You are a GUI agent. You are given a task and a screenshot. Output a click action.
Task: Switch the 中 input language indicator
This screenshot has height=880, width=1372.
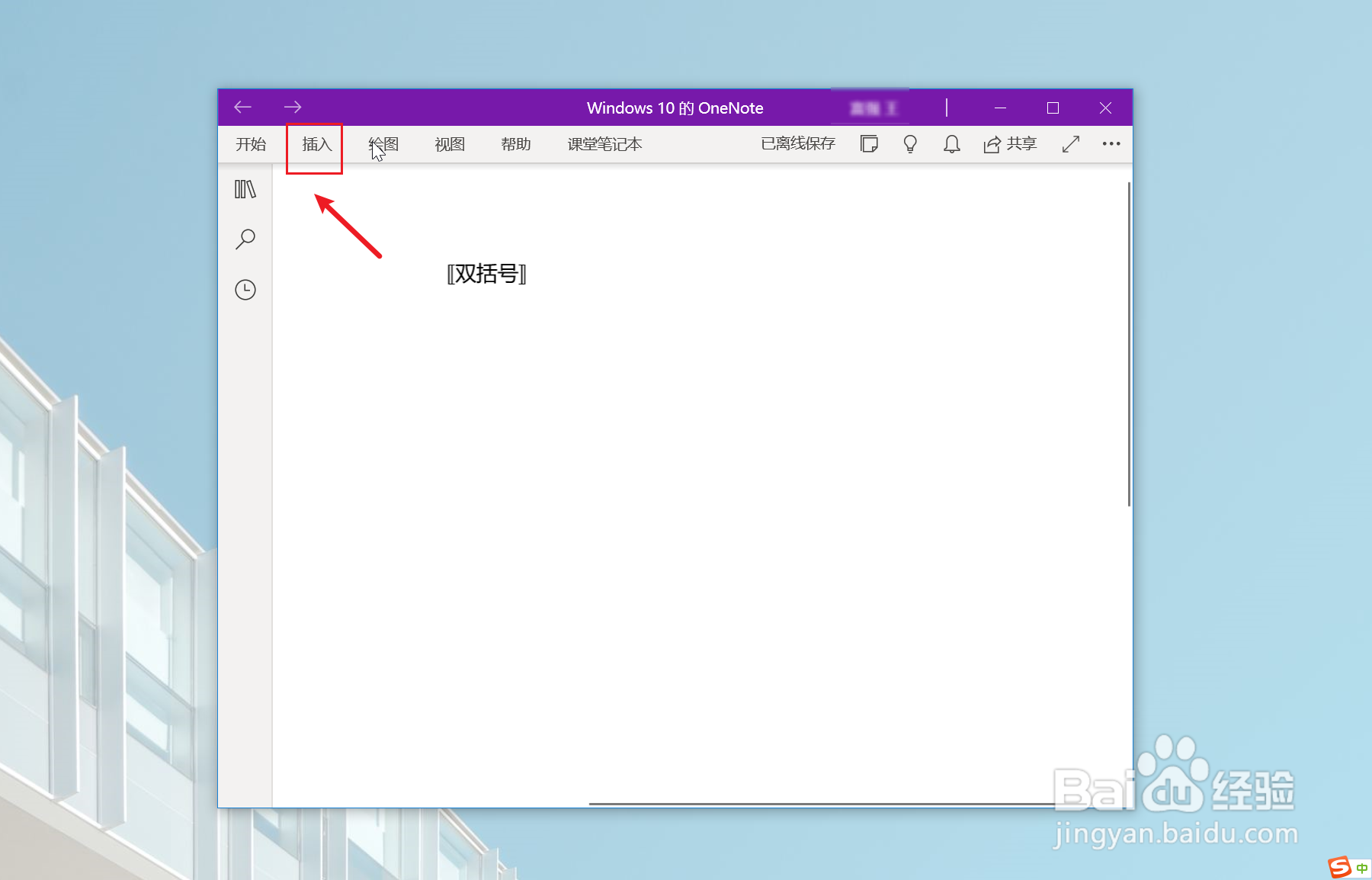coord(1361,869)
